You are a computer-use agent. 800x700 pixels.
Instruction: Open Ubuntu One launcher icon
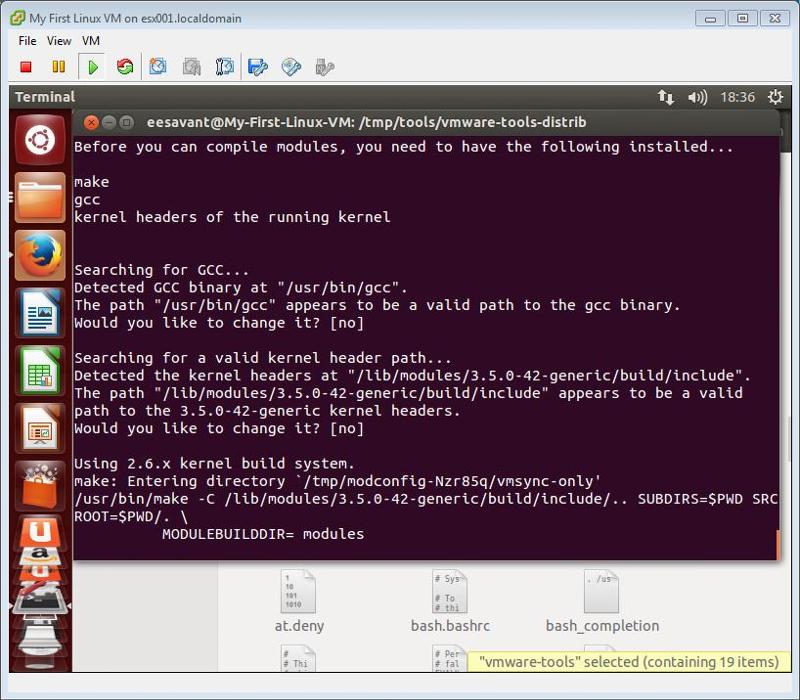pyautogui.click(x=40, y=531)
